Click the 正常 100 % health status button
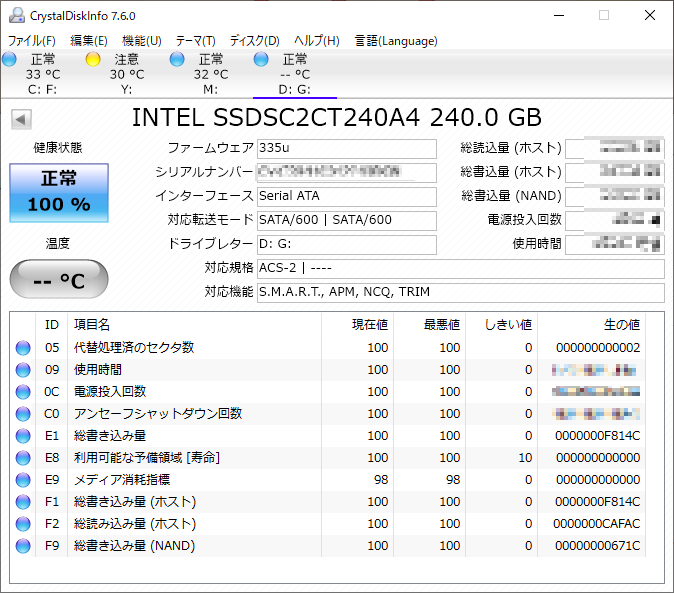 (x=59, y=193)
